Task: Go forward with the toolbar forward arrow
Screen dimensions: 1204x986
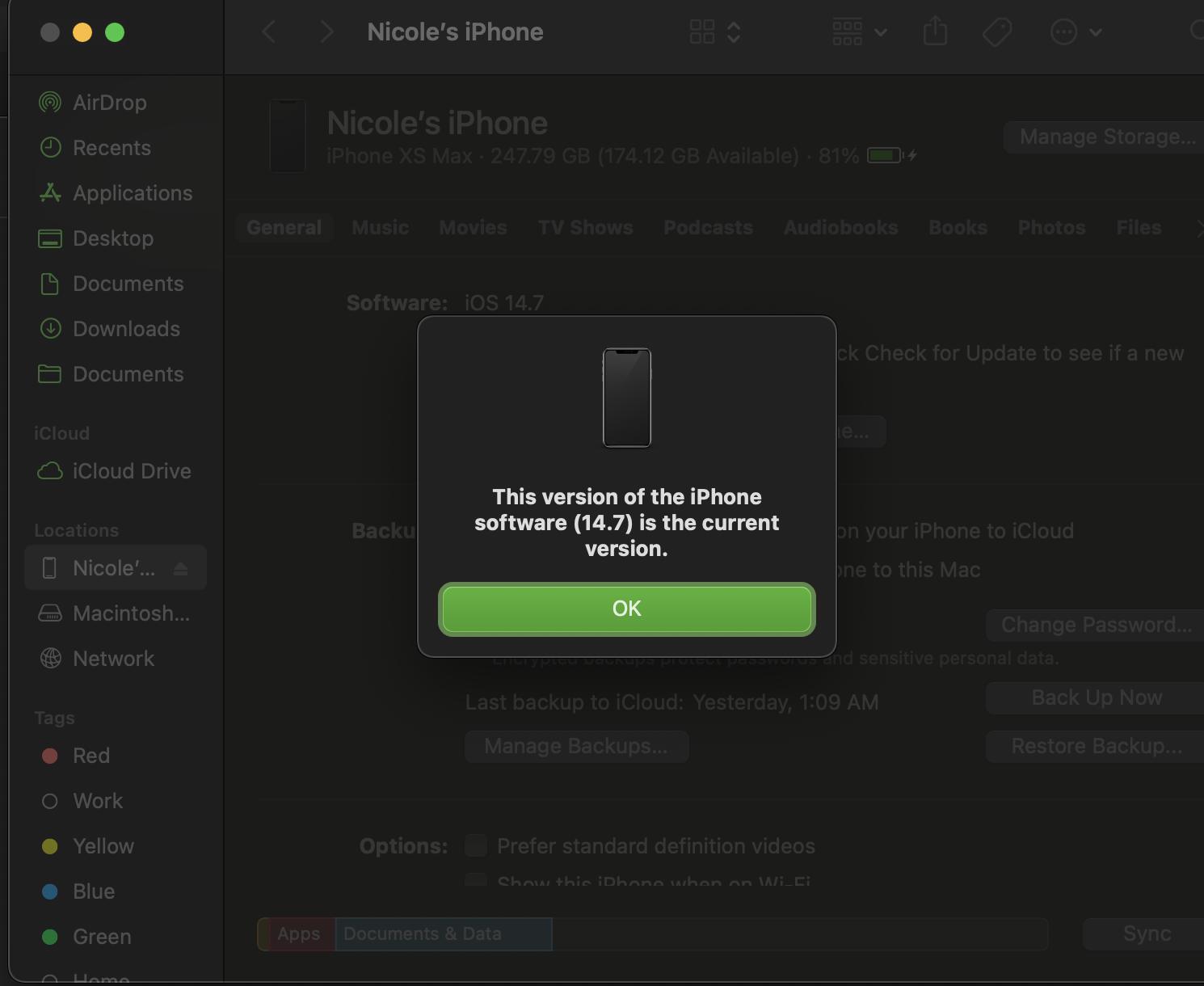Action: click(x=326, y=32)
